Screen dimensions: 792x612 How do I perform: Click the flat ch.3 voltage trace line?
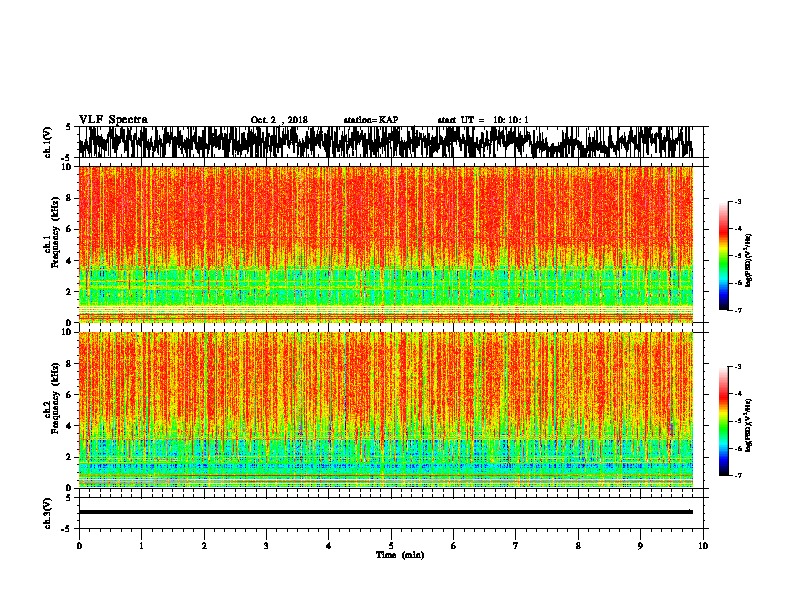tap(386, 512)
